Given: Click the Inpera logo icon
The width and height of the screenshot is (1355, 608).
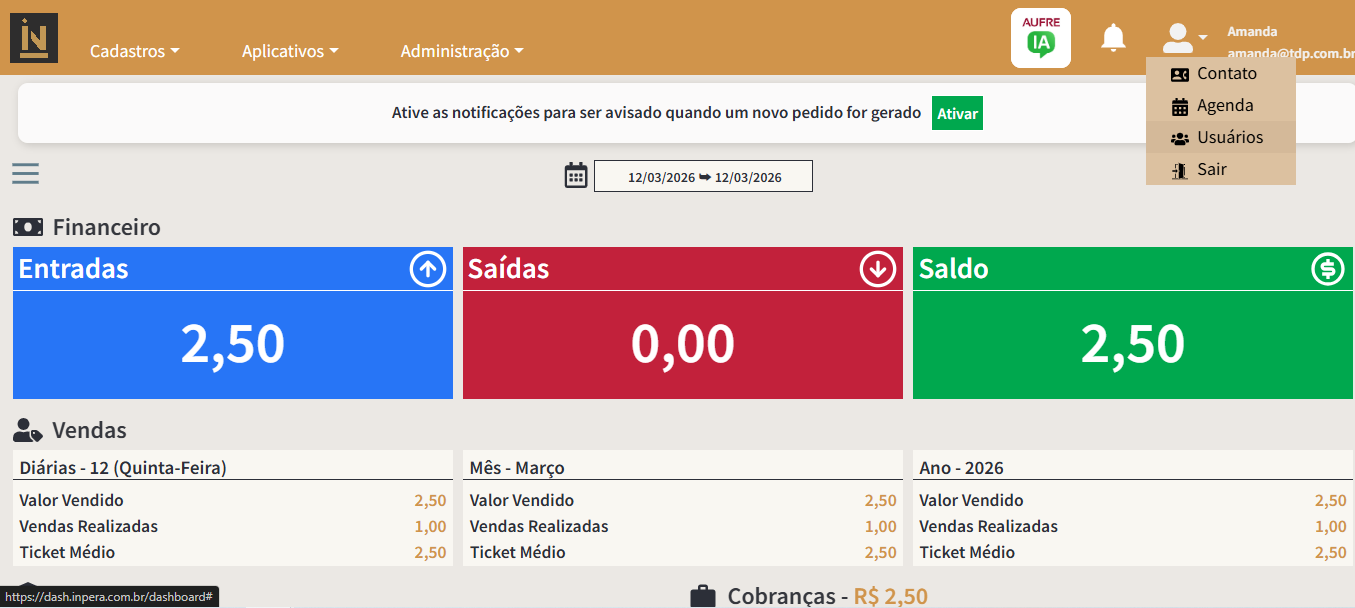Looking at the screenshot, I should (34, 38).
